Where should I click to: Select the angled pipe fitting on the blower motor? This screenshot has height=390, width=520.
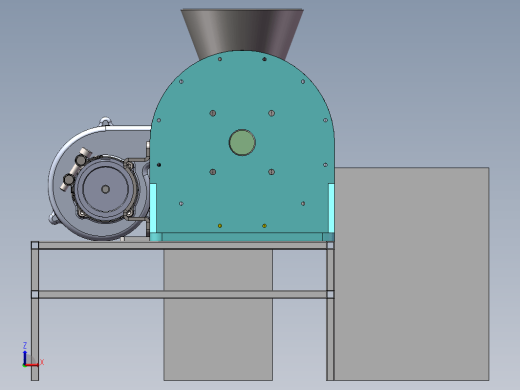click(76, 169)
